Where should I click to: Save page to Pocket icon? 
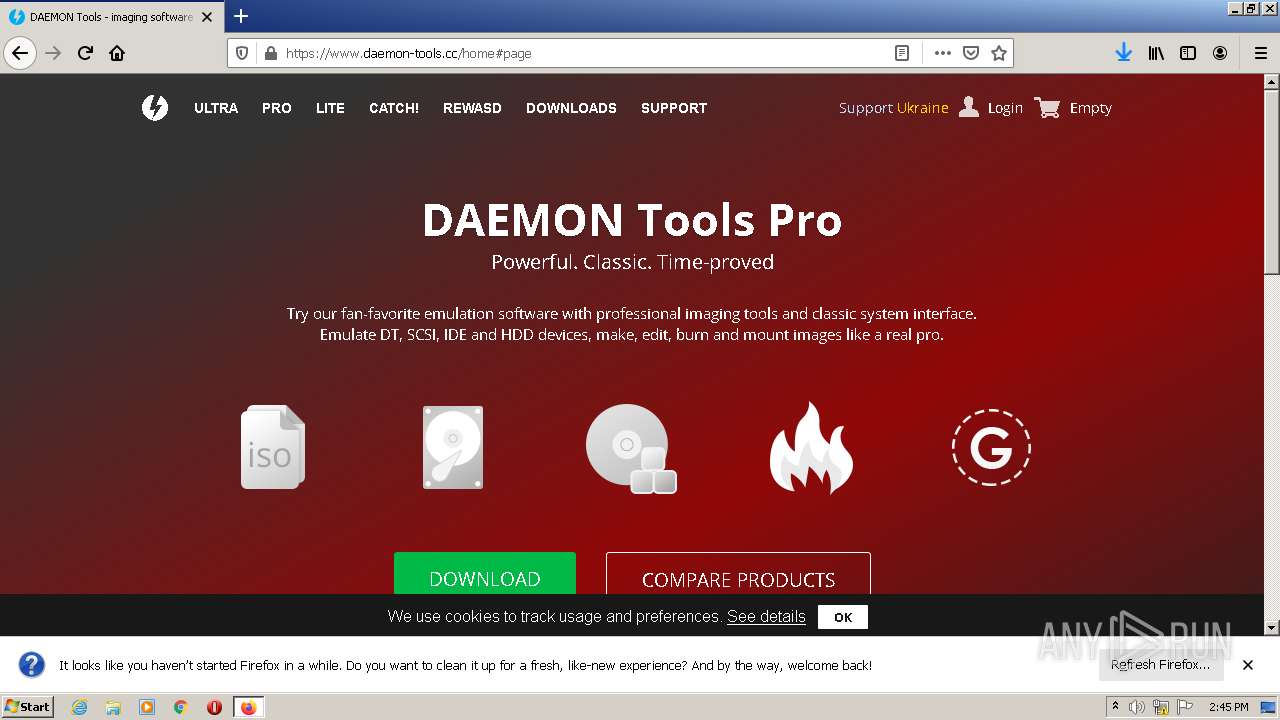coord(970,53)
